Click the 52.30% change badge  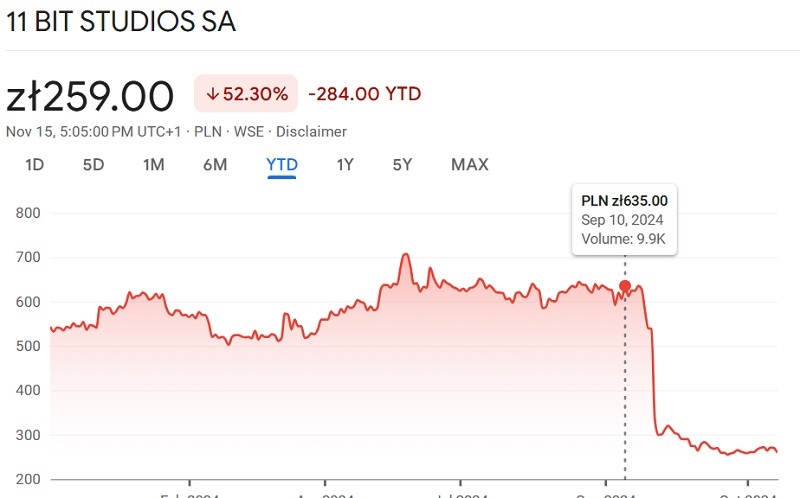tap(246, 95)
